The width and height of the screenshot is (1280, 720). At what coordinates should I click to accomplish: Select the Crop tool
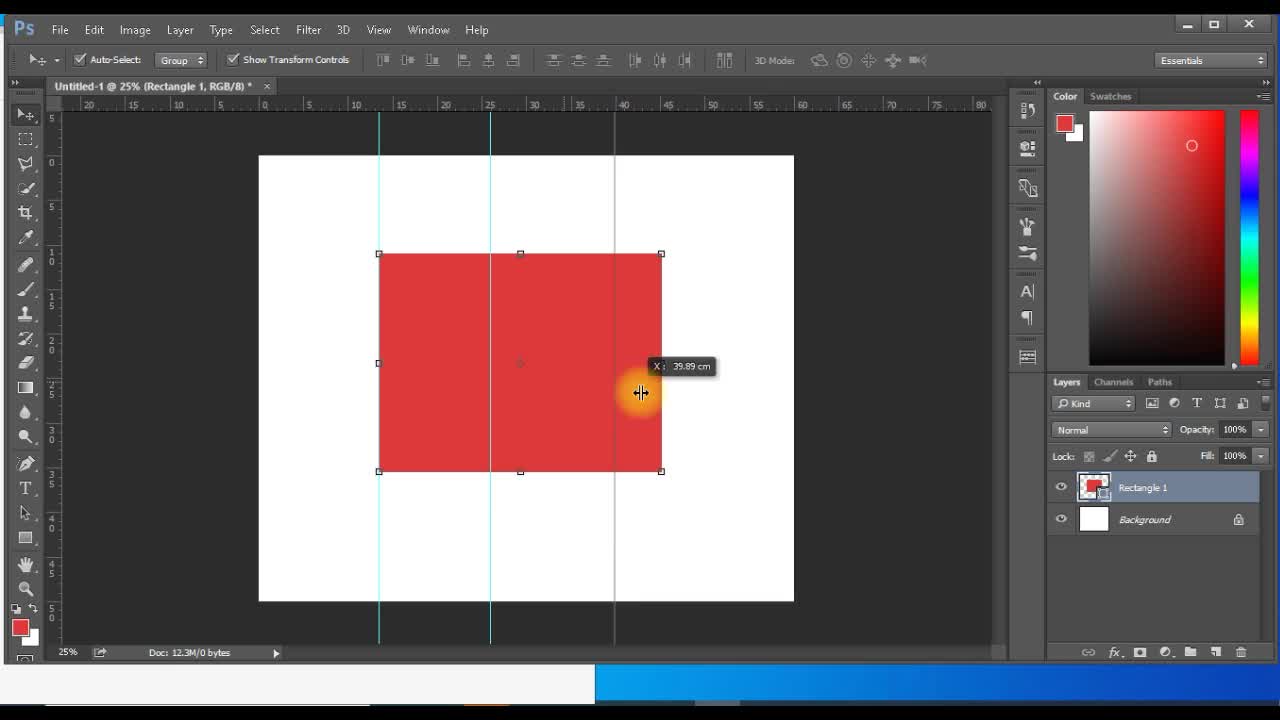(x=26, y=212)
